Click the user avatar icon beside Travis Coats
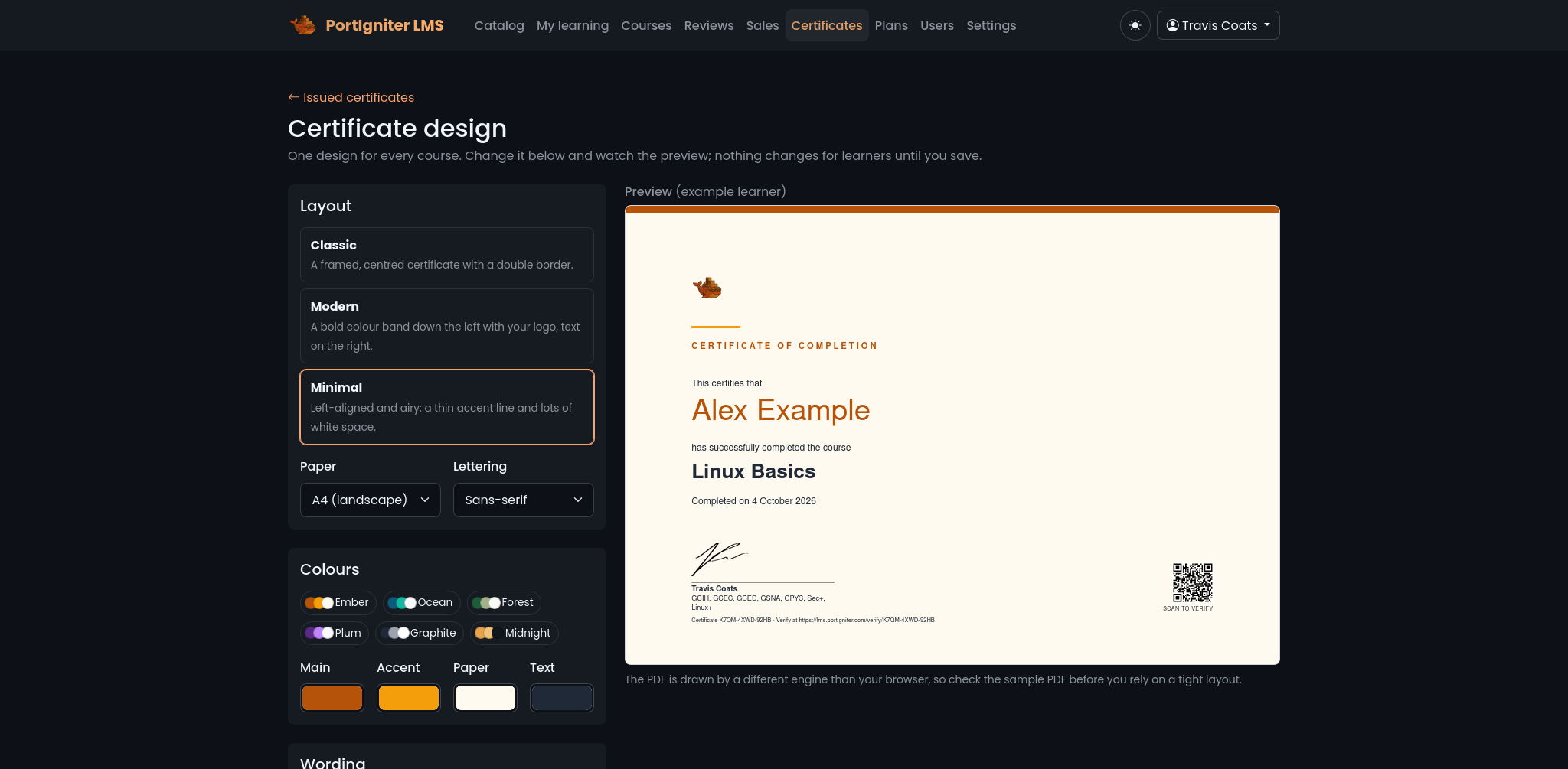 [x=1172, y=25]
